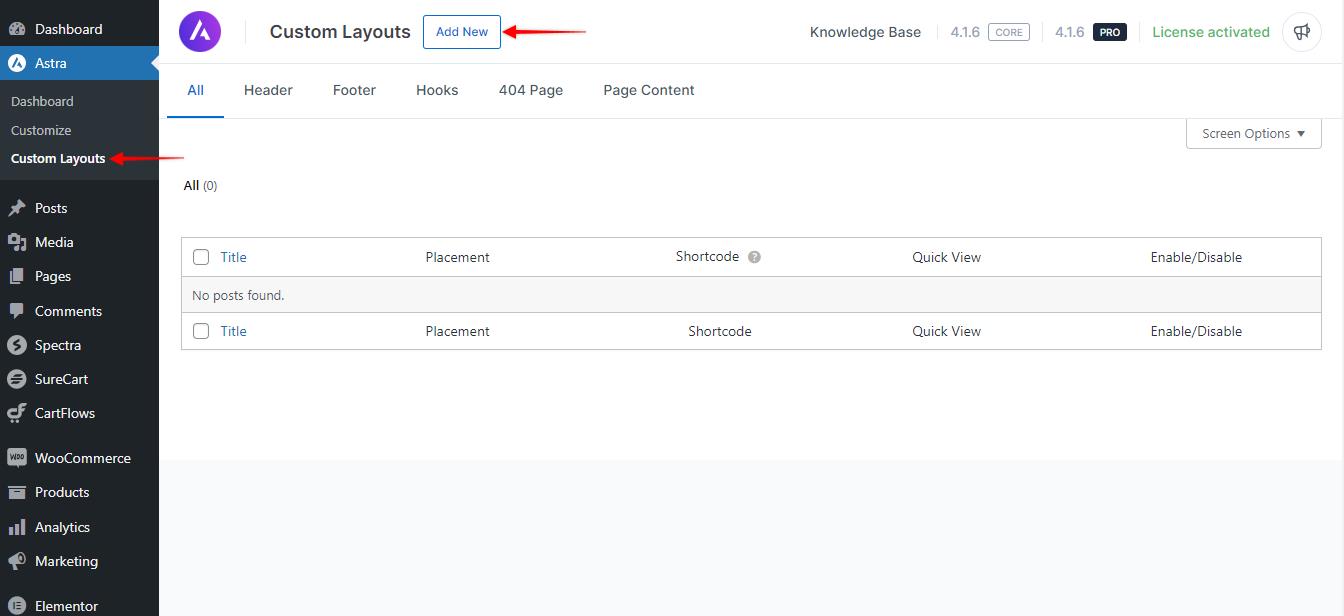Viewport: 1344px width, 616px height.
Task: Open the Spectra menu label
Action: 58,345
